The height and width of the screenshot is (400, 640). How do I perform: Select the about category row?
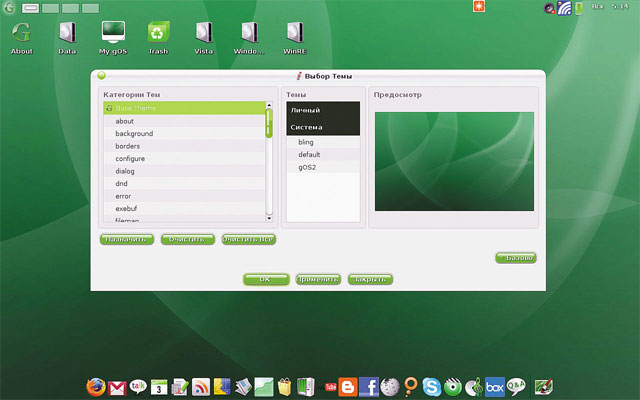[x=184, y=121]
